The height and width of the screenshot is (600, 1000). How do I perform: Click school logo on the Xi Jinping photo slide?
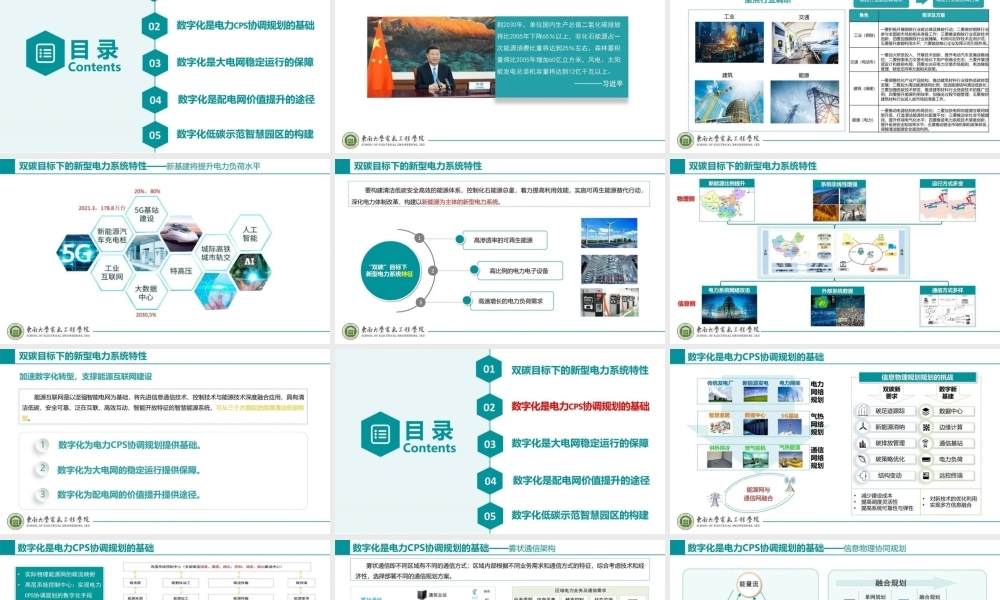350,140
